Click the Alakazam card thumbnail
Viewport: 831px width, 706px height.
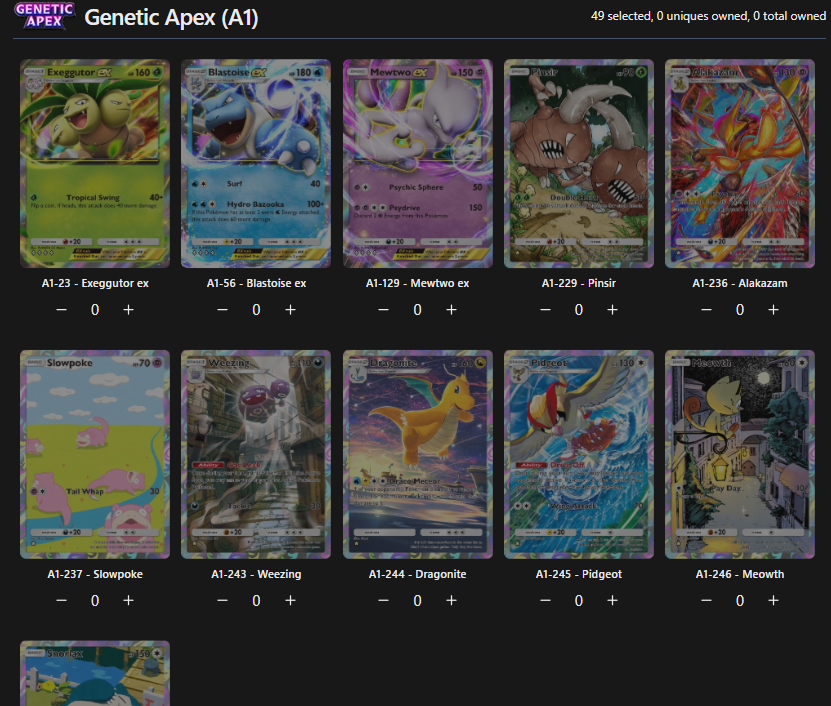click(x=740, y=163)
